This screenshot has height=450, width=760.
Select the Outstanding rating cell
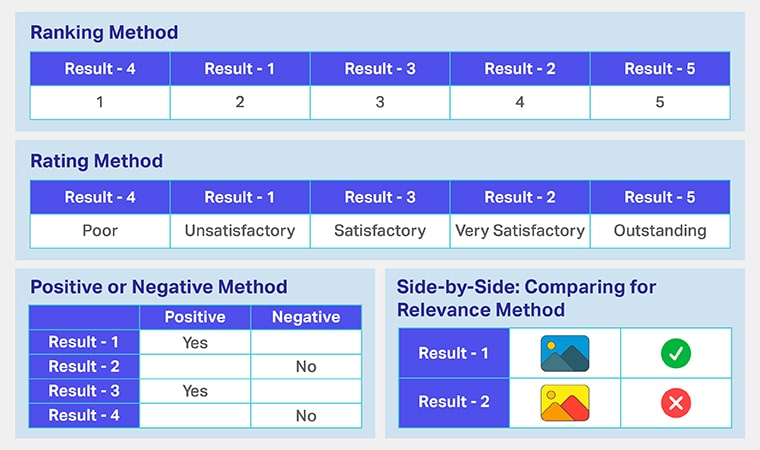point(660,230)
